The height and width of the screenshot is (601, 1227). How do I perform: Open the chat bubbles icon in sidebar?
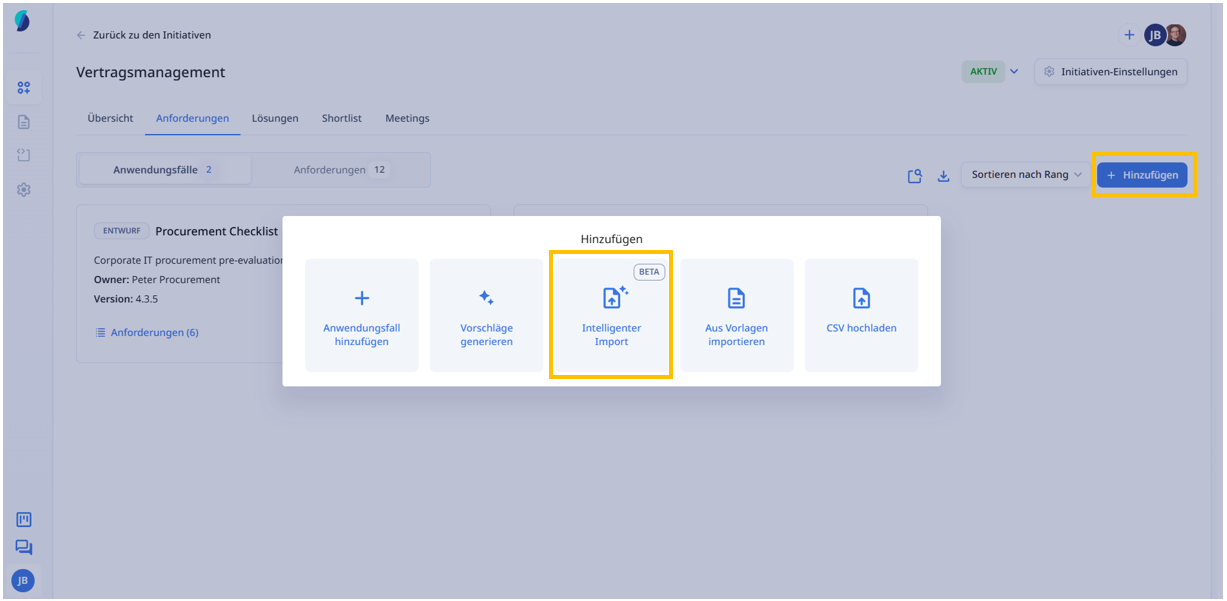pyautogui.click(x=24, y=547)
